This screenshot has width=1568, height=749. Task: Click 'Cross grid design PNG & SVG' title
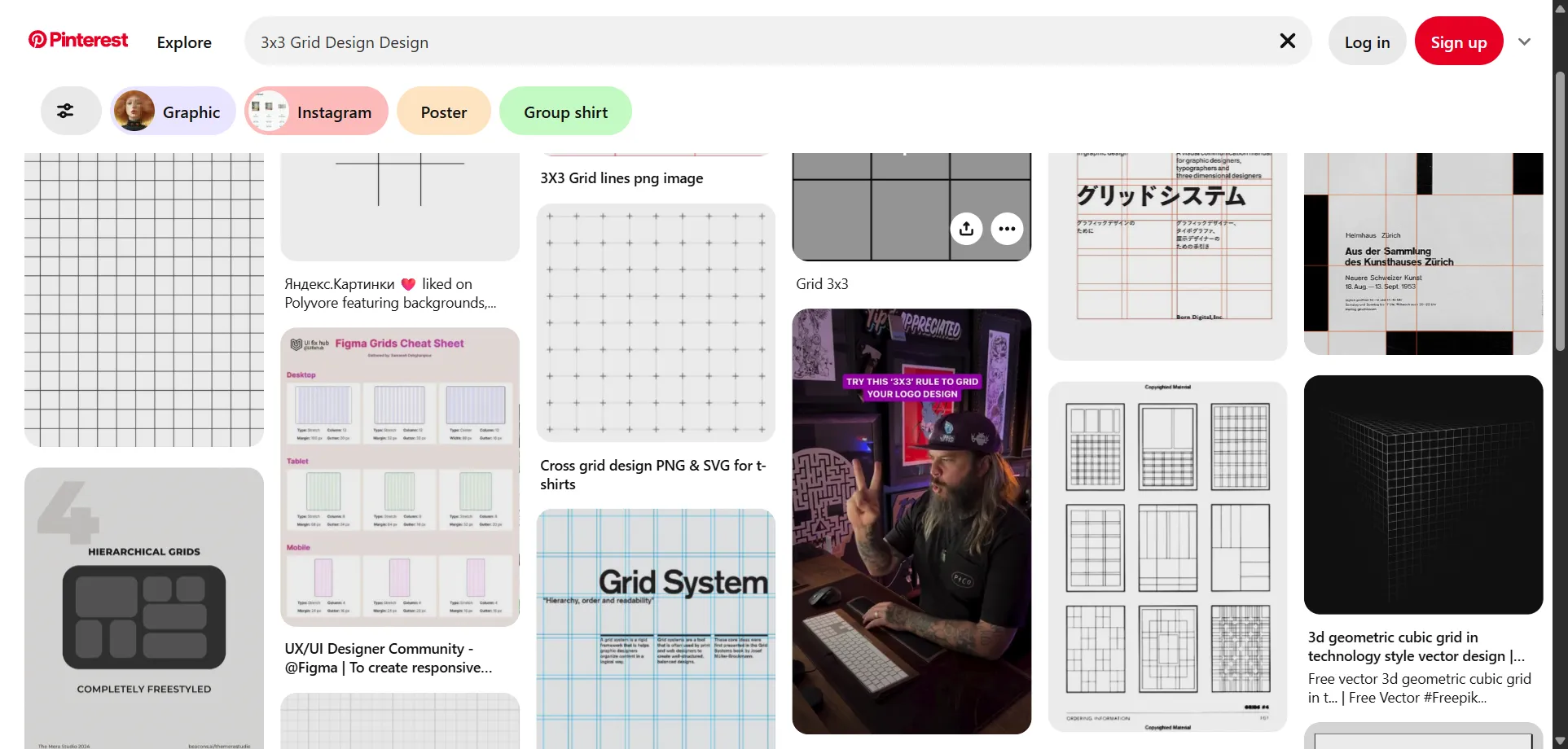point(653,475)
